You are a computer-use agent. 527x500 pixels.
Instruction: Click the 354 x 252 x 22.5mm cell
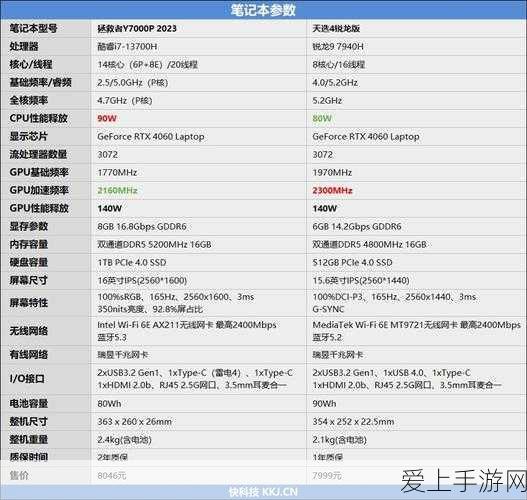coord(353,421)
